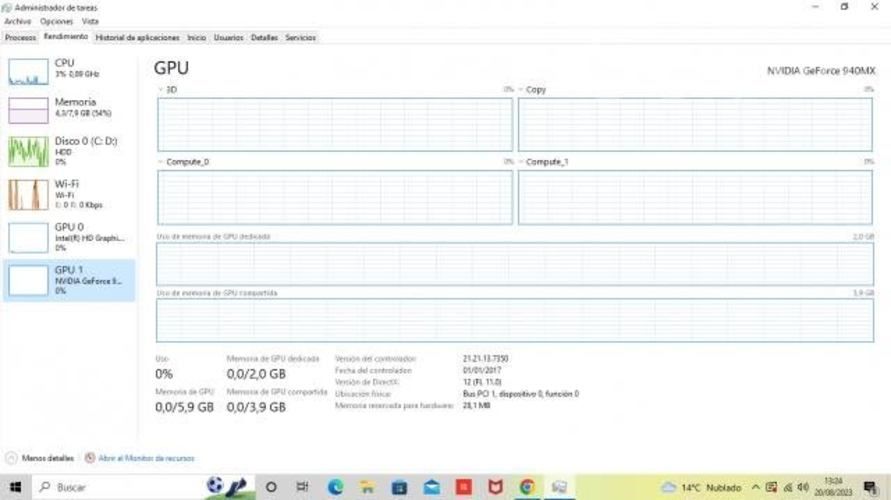Click the Task Manager title bar icon
This screenshot has width=891, height=500.
click(x=7, y=8)
